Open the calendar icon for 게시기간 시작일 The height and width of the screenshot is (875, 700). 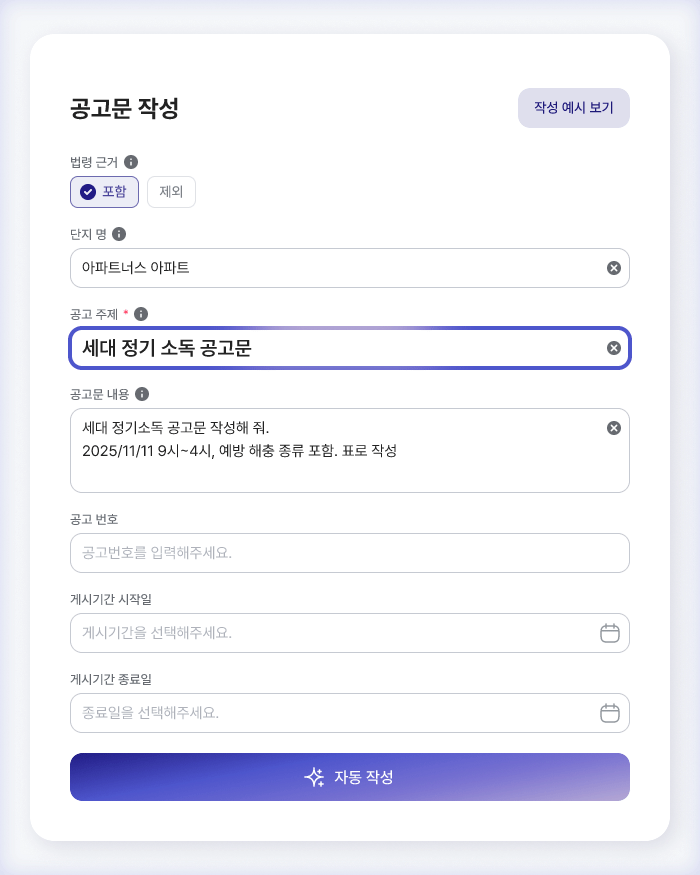[610, 633]
